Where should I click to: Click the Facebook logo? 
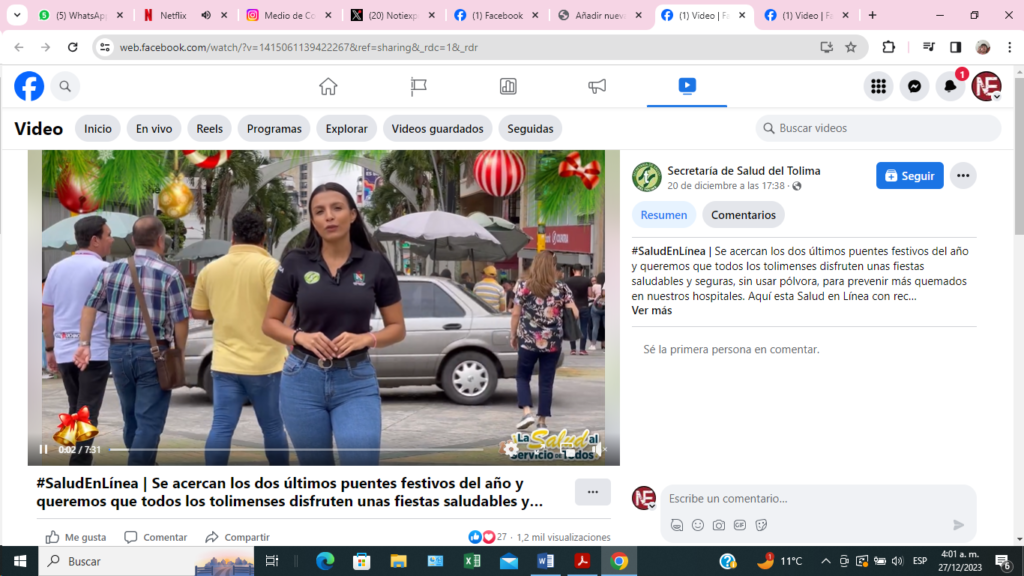coord(29,87)
